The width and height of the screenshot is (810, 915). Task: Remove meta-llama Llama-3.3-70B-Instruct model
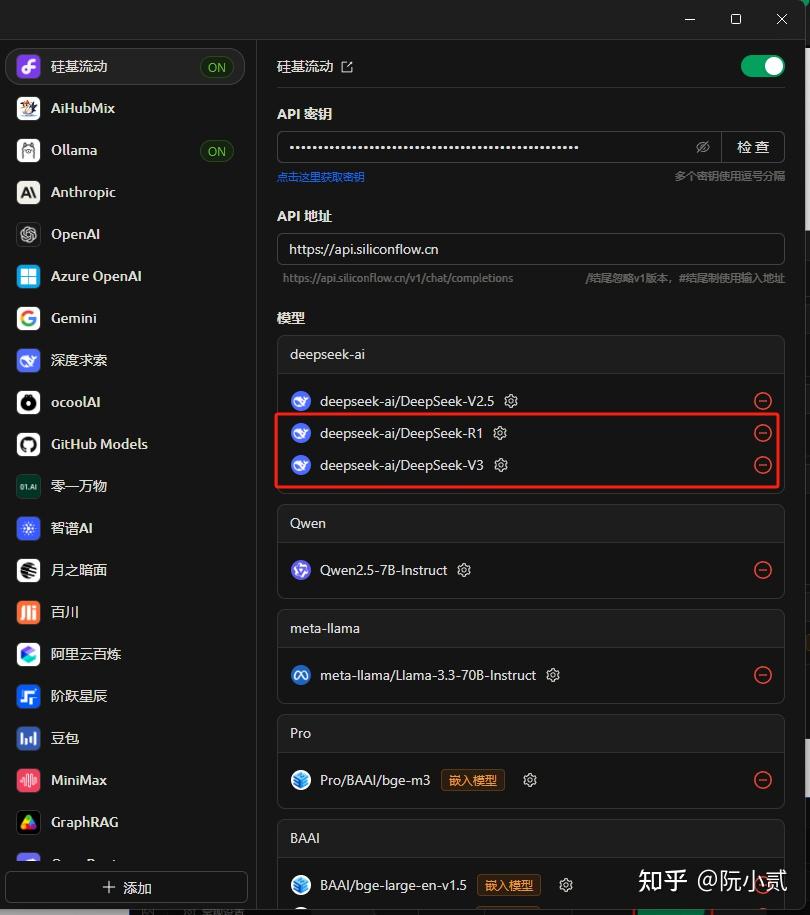[x=763, y=675]
